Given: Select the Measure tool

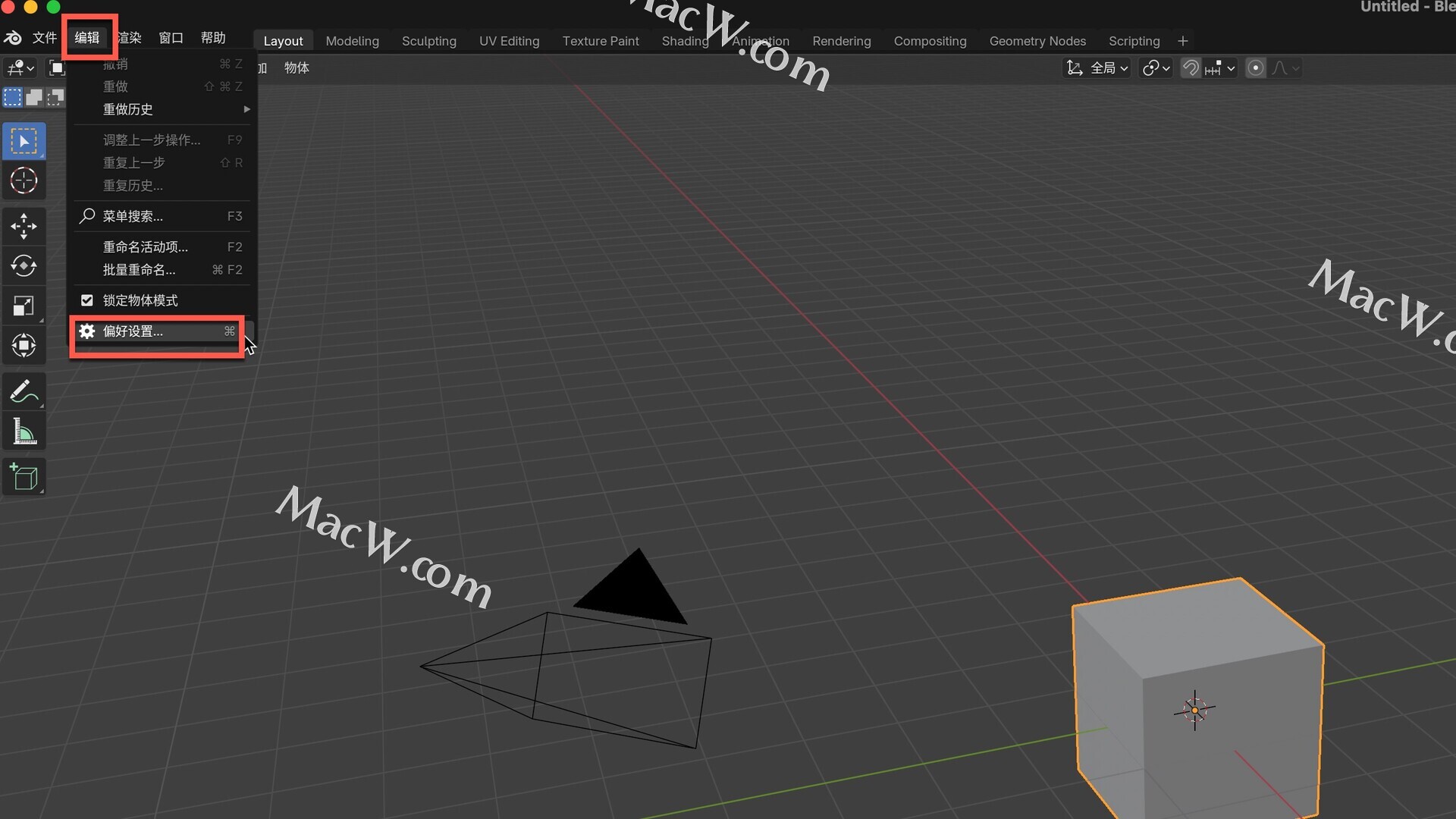Looking at the screenshot, I should [x=24, y=431].
